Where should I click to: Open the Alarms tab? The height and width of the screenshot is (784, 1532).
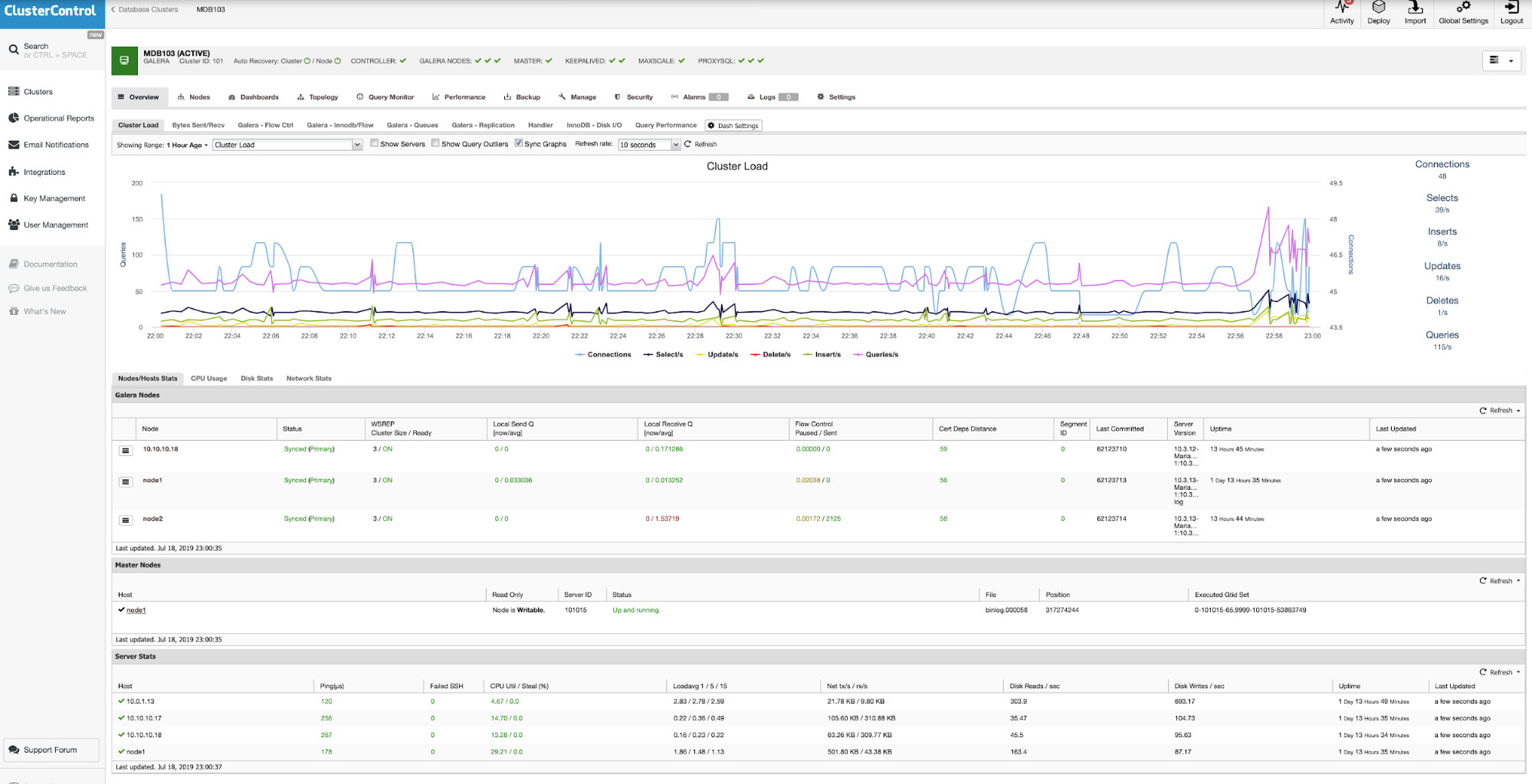pyautogui.click(x=698, y=97)
